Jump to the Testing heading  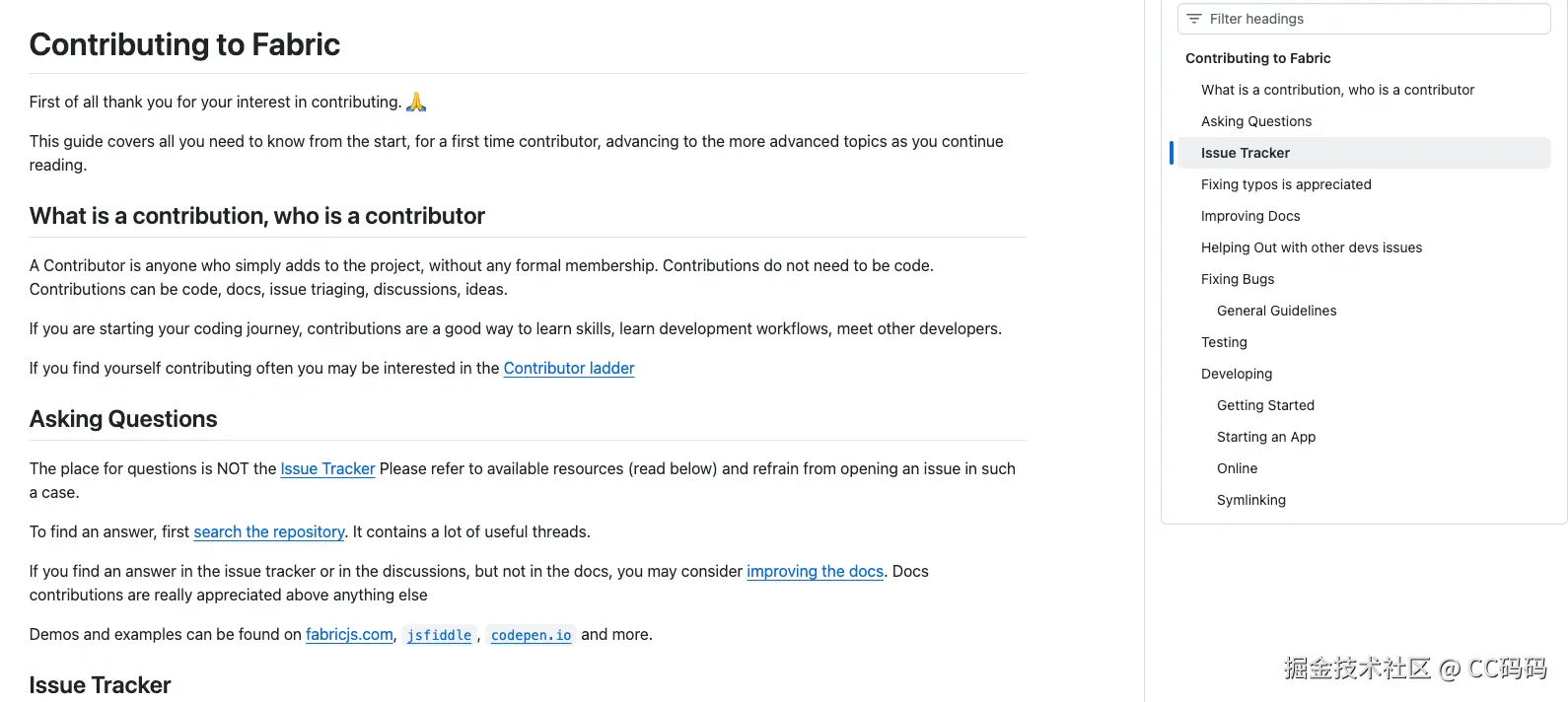point(1224,342)
